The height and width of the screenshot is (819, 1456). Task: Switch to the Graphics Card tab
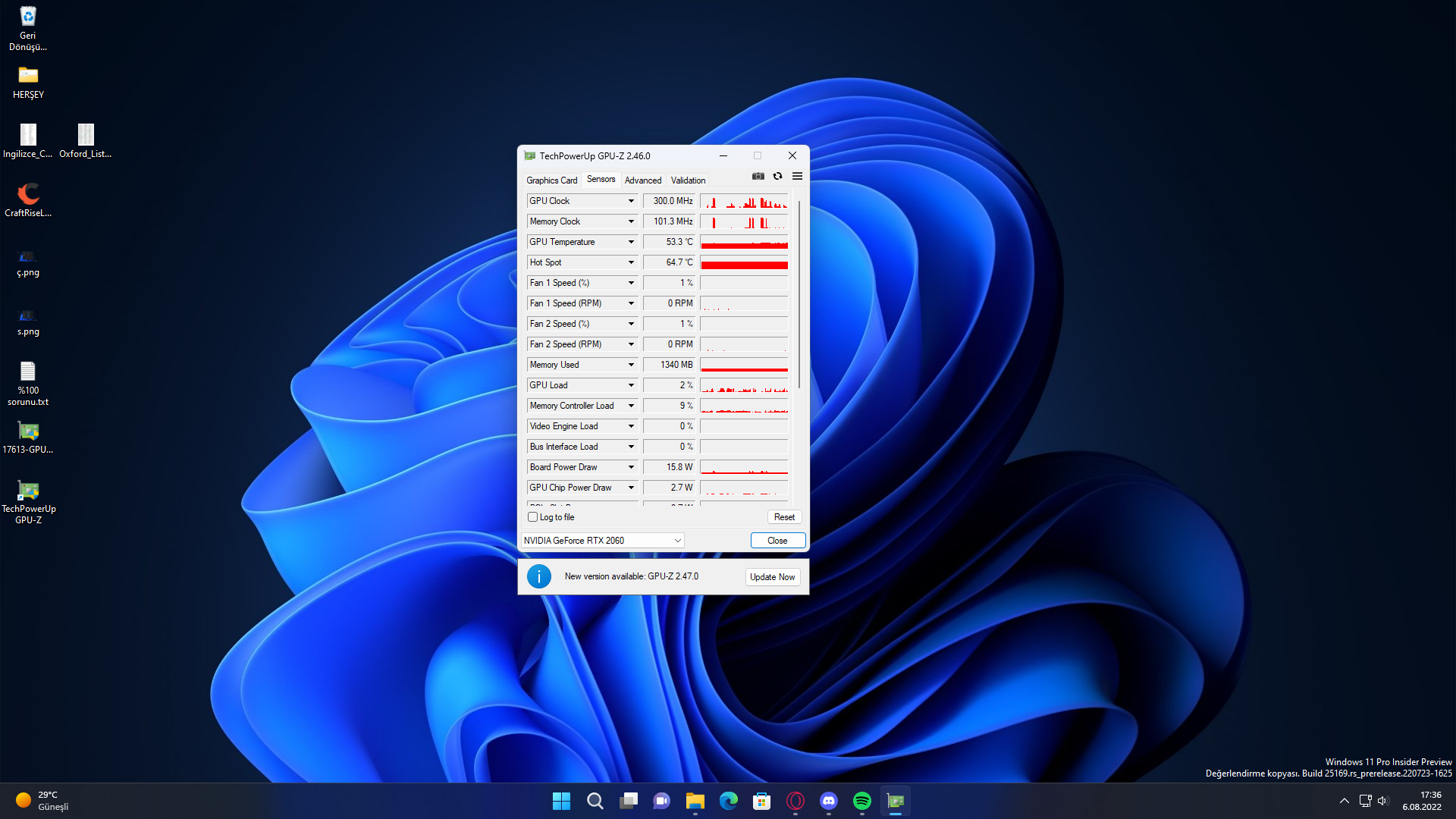551,180
